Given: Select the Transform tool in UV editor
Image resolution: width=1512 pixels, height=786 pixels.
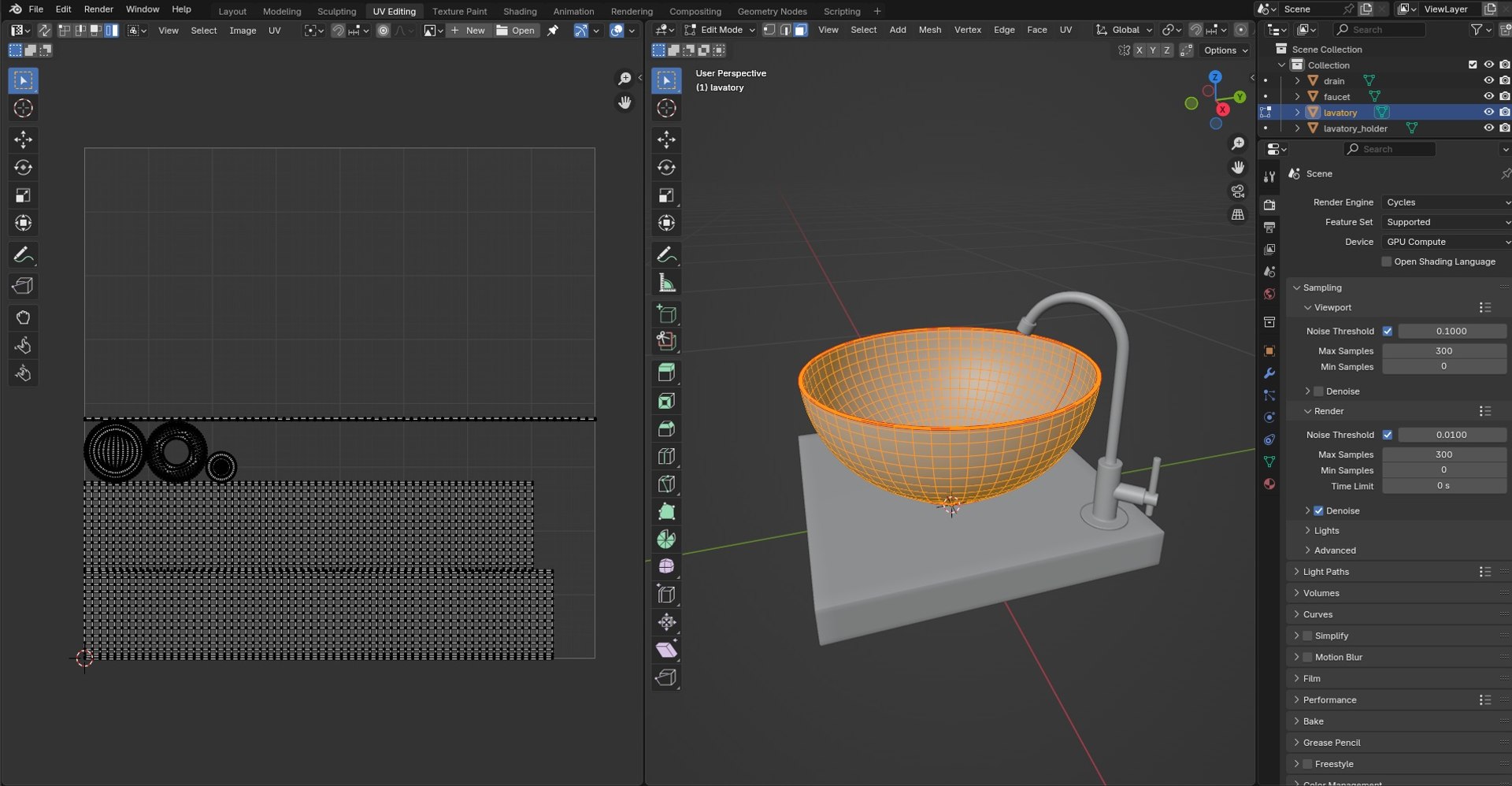Looking at the screenshot, I should pyautogui.click(x=23, y=223).
